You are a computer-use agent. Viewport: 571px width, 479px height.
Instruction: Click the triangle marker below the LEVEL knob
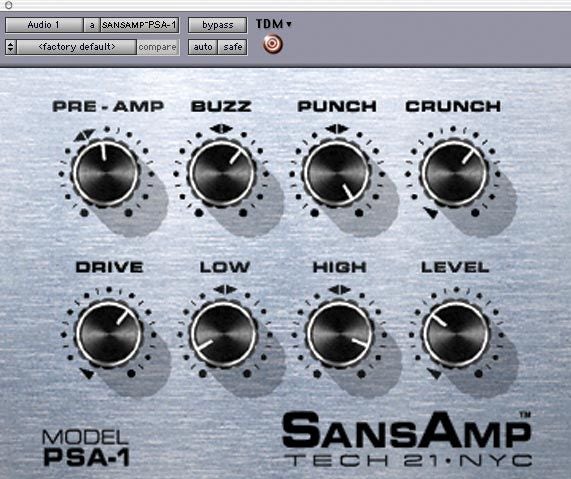[434, 373]
